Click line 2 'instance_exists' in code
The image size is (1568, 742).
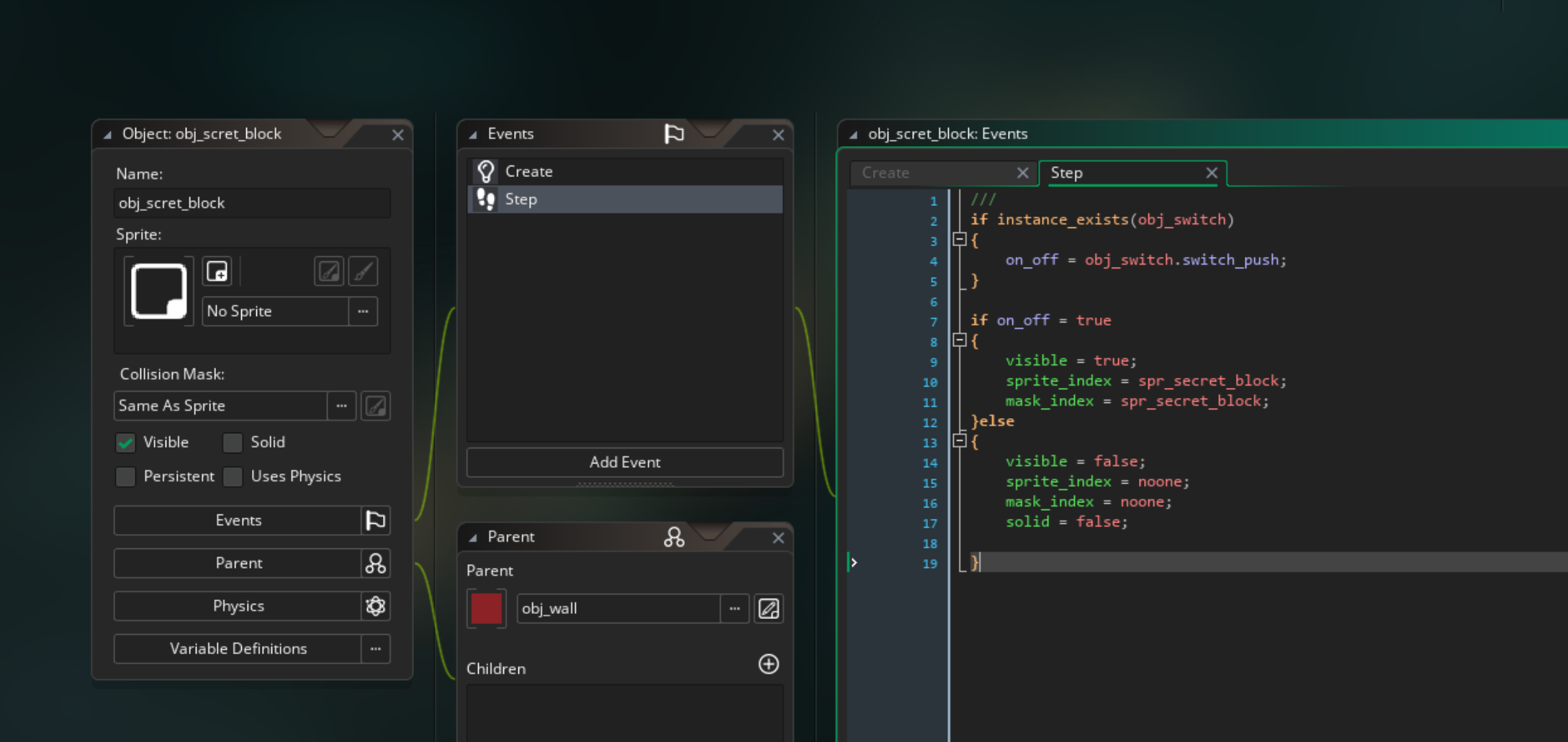(x=1063, y=220)
